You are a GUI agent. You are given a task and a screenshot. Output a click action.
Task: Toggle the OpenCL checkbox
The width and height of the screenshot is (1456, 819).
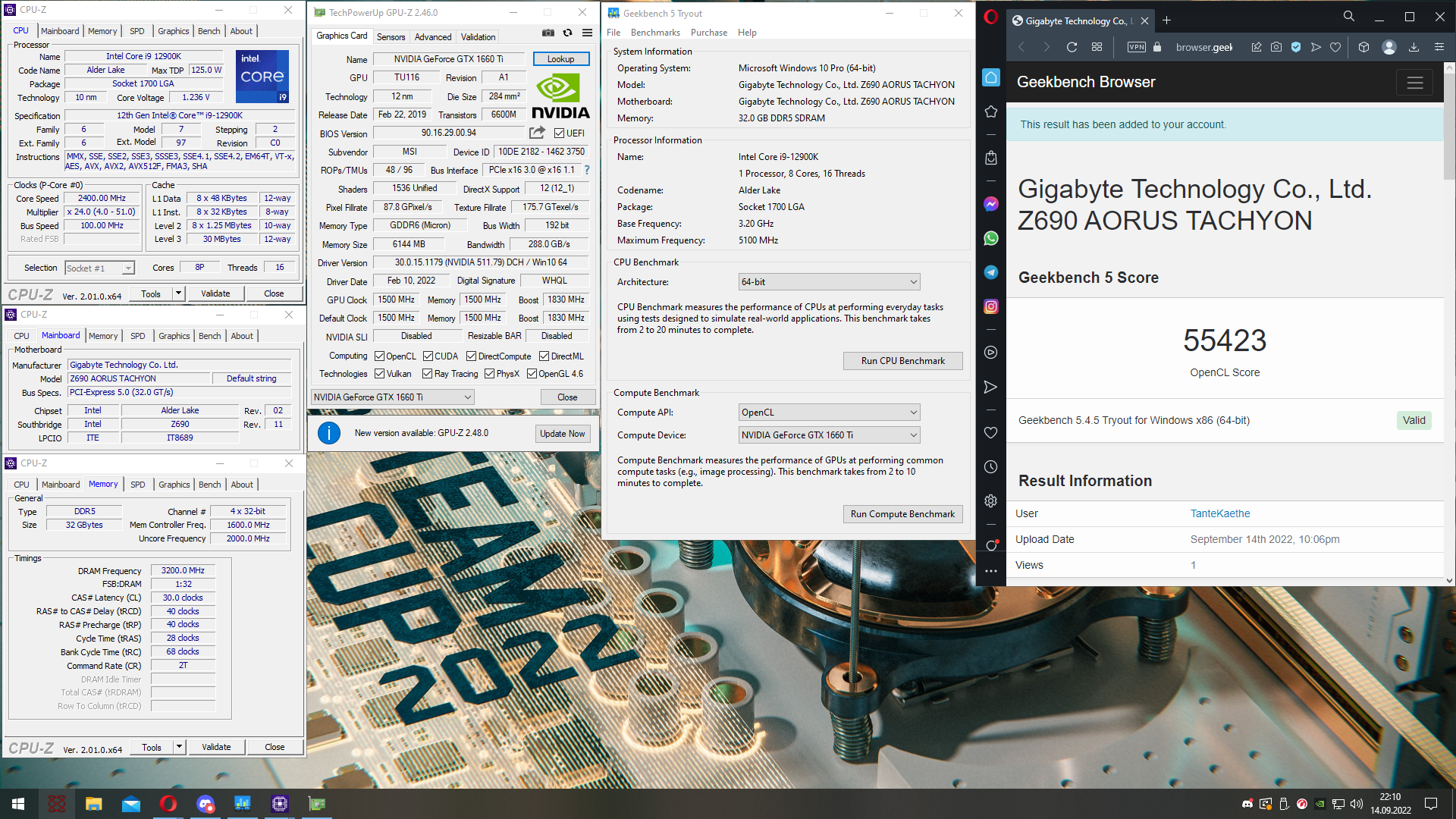point(380,356)
